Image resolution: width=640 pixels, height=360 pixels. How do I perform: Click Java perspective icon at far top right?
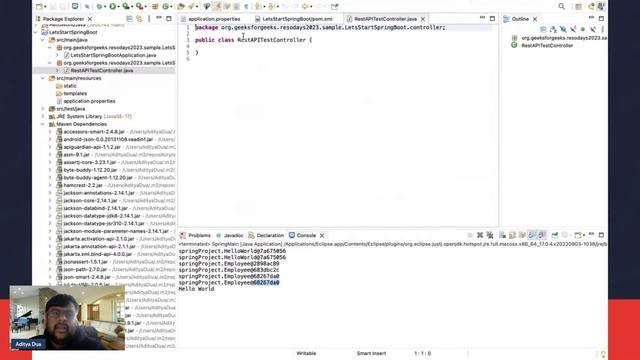click(601, 6)
